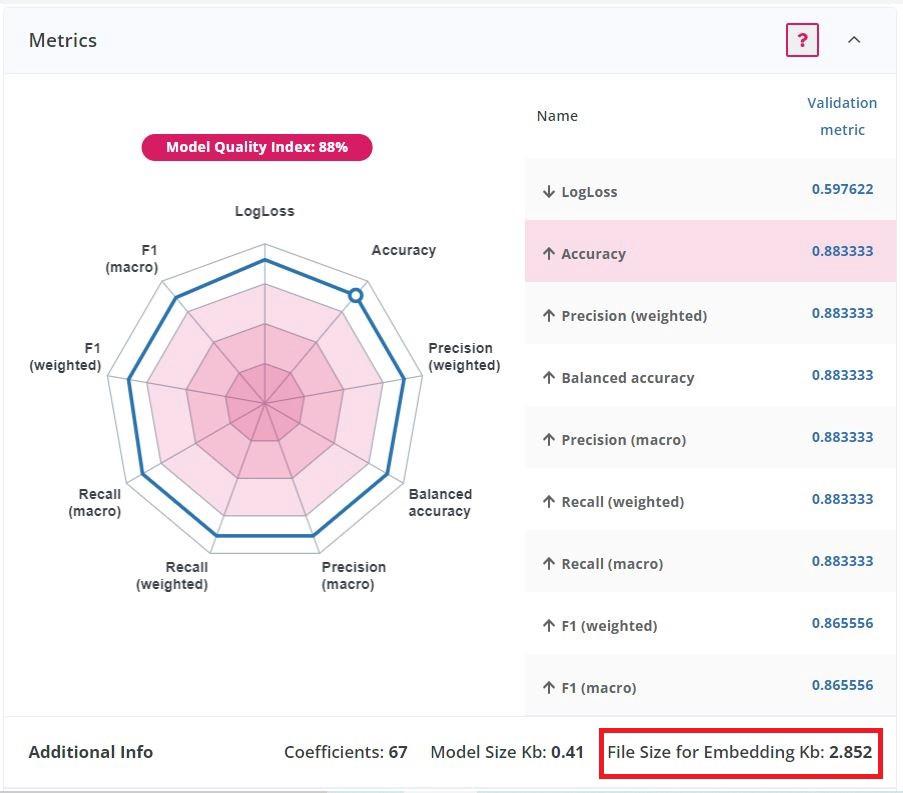Collapse the Metrics panel chevron

(854, 40)
